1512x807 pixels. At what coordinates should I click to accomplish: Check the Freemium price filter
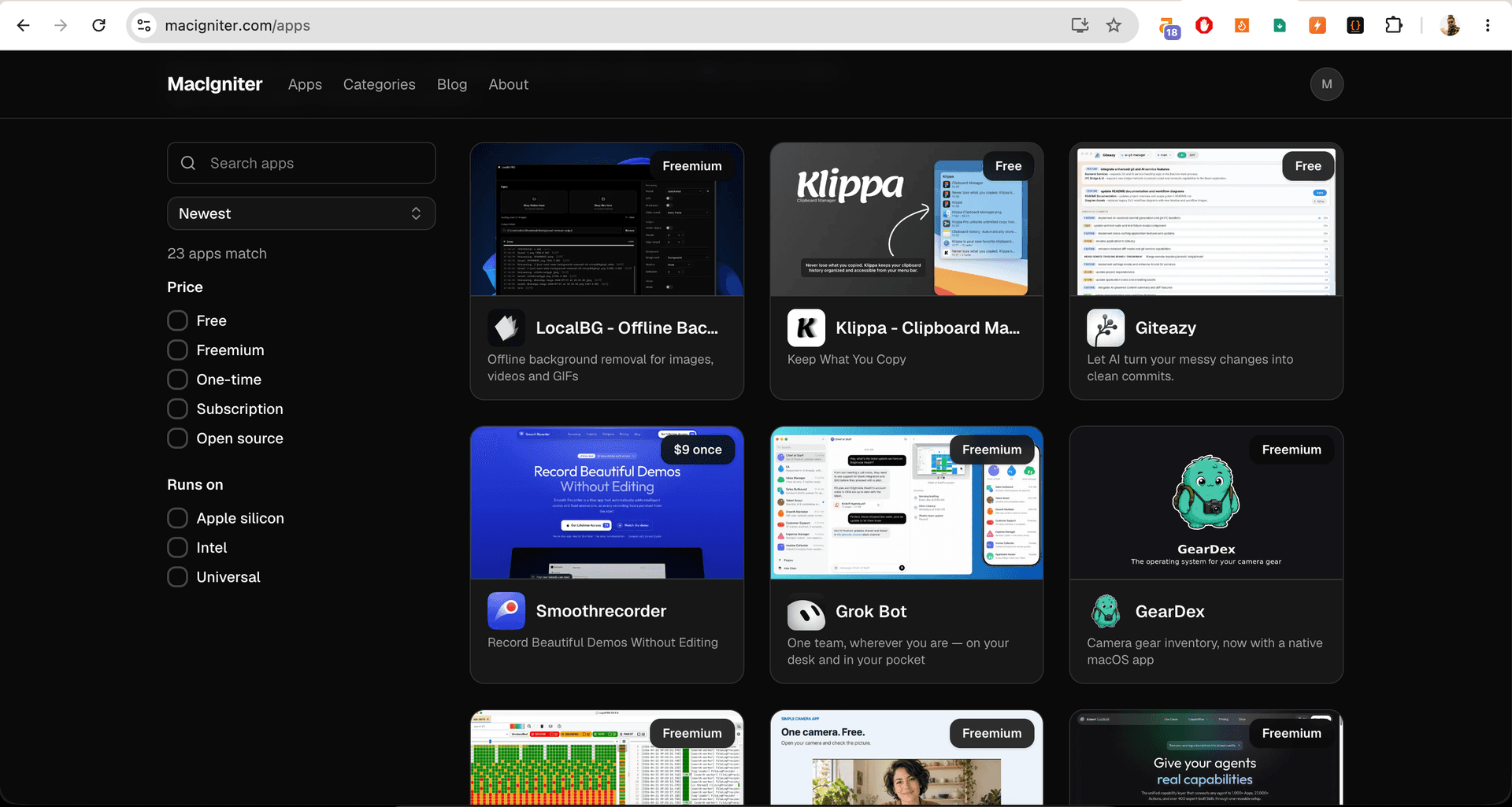pos(178,350)
